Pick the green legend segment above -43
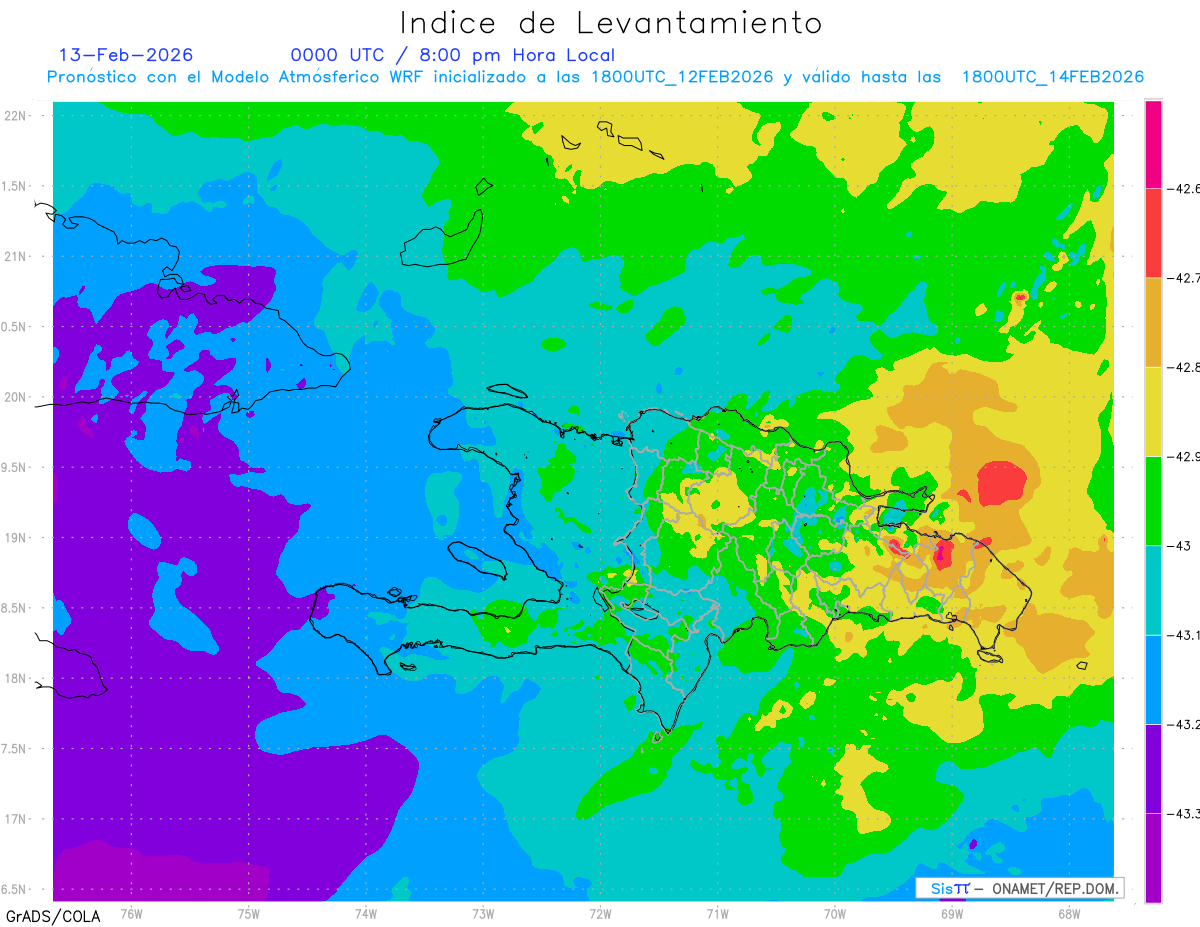The image size is (1200, 927). coord(1153,500)
